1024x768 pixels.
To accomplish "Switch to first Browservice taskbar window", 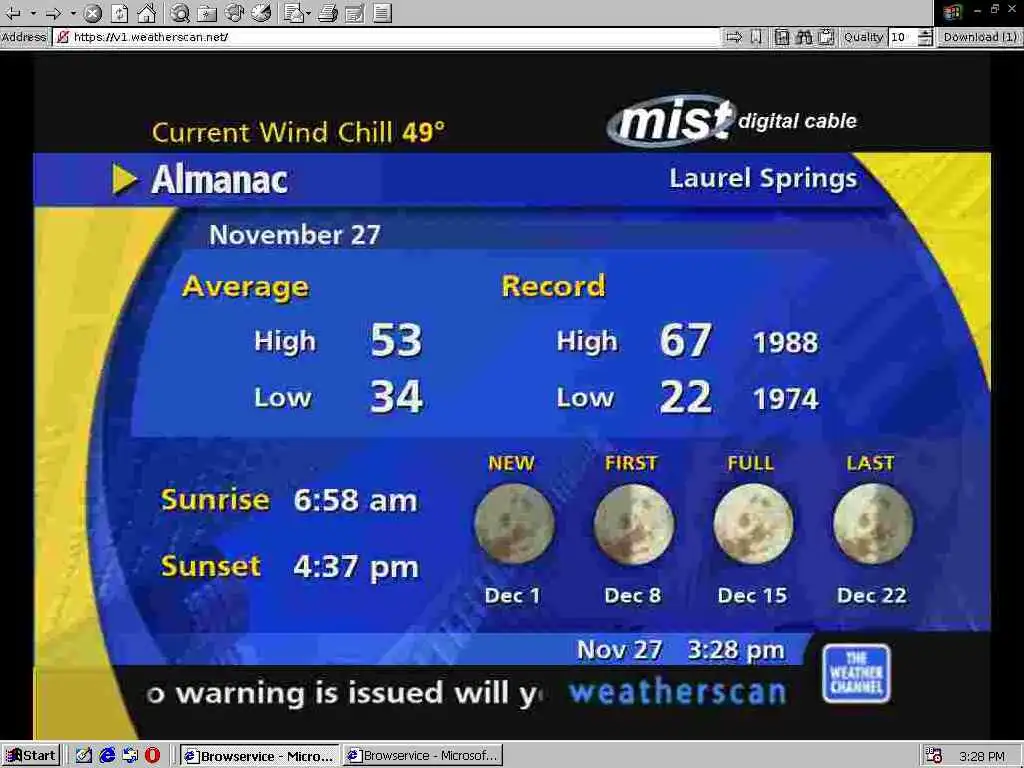I will [260, 756].
